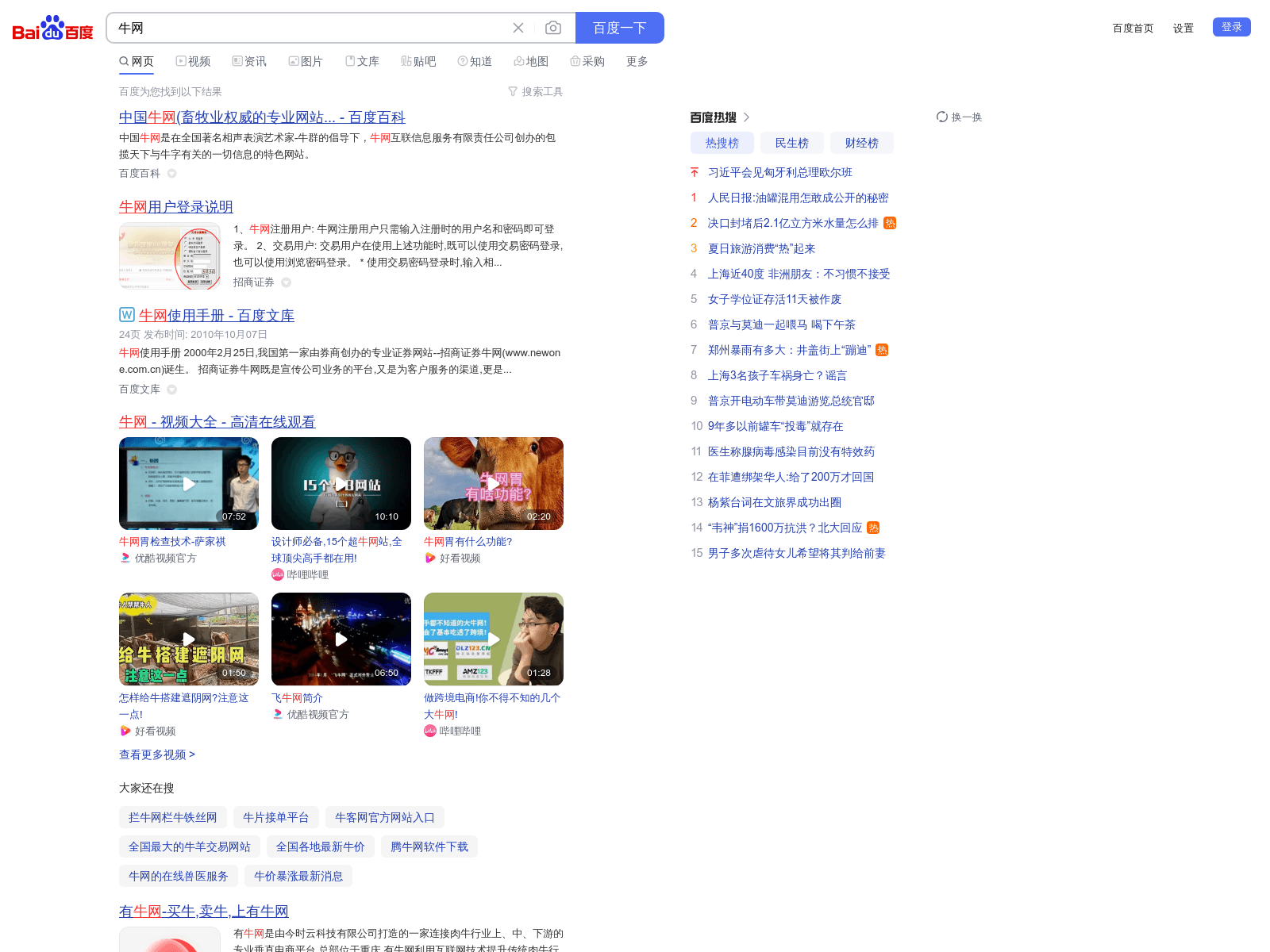Search suggestion 牛客网官方网站入口

(x=385, y=817)
